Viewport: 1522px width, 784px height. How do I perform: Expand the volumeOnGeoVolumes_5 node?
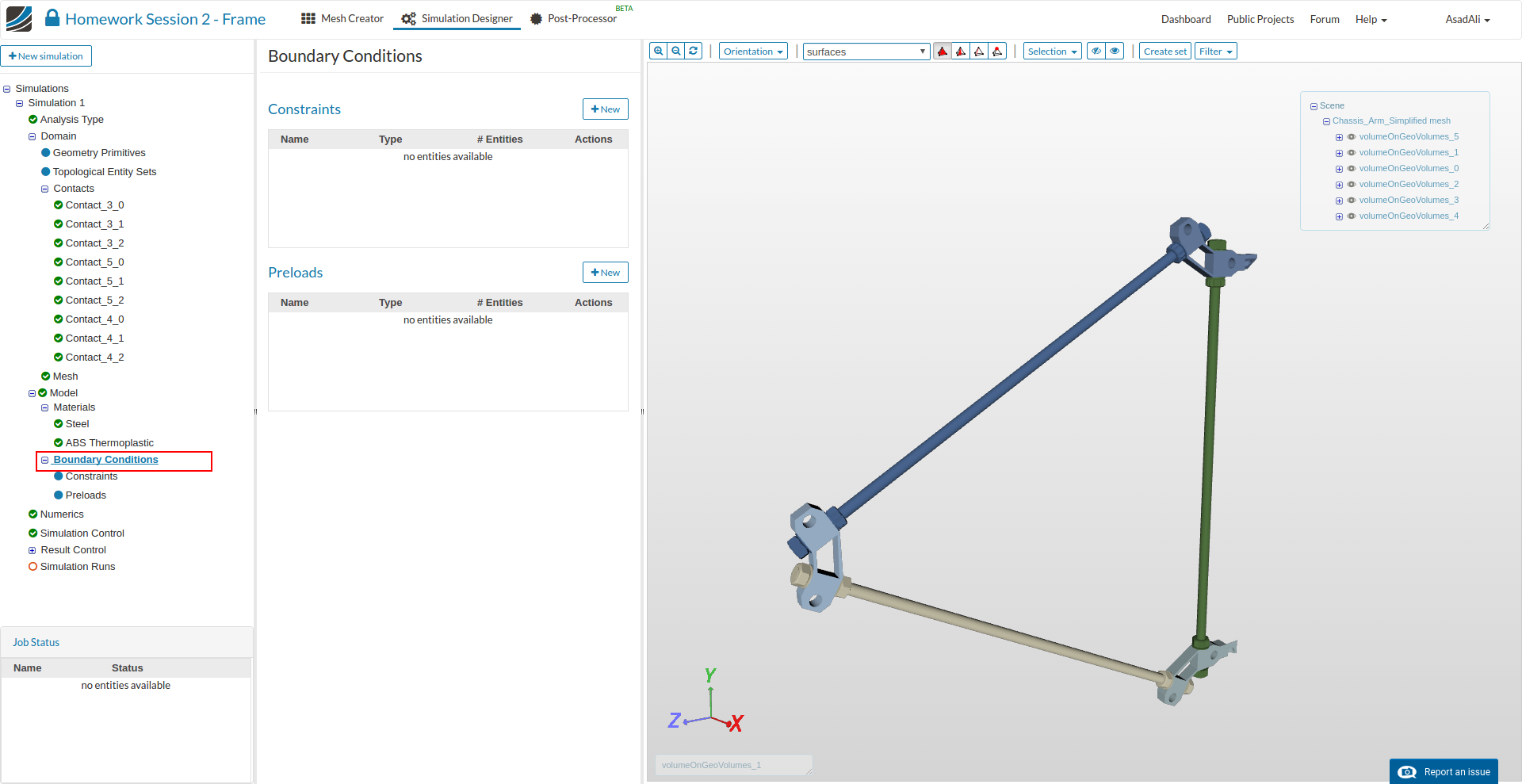pyautogui.click(x=1339, y=138)
